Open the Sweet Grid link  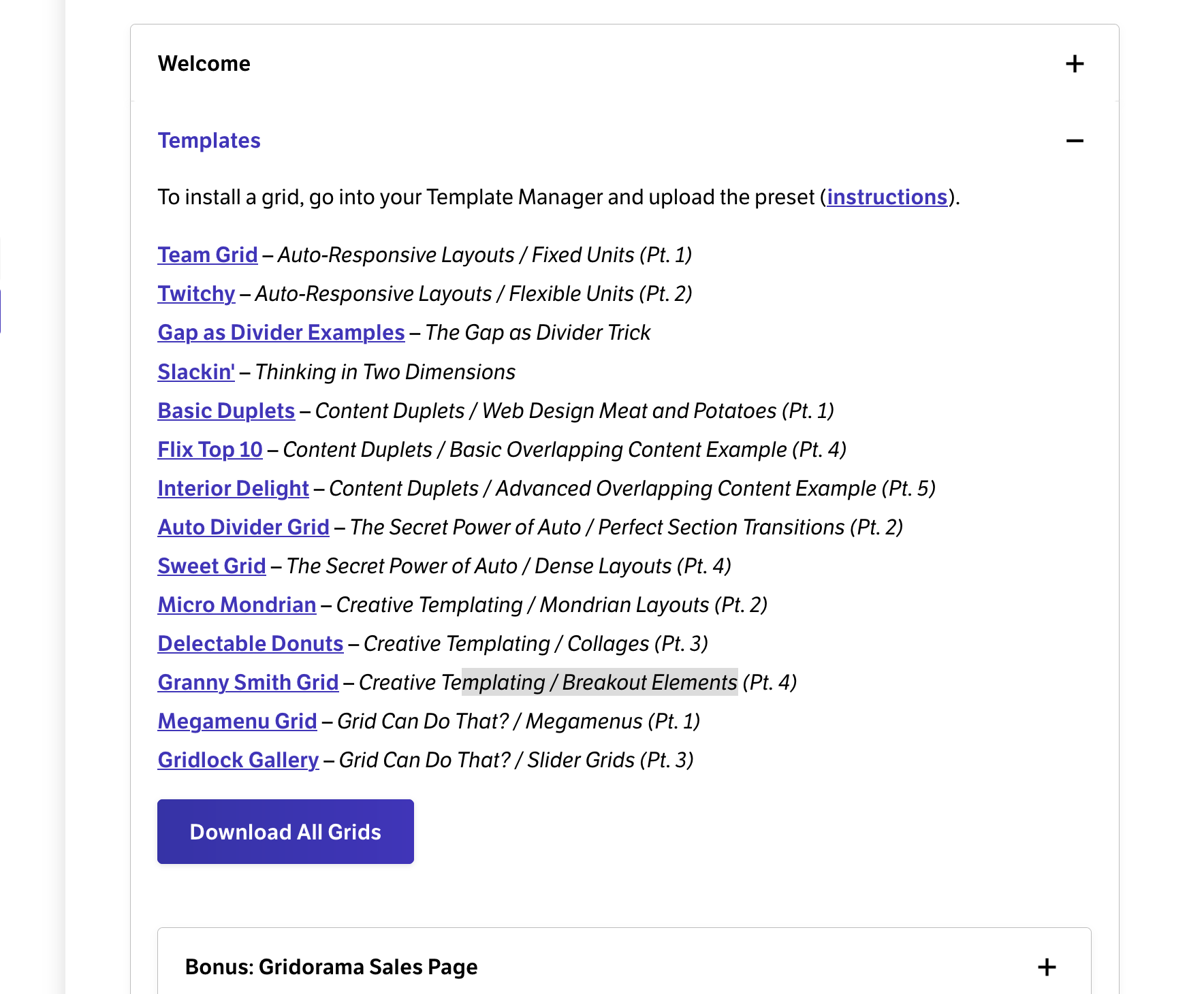(x=212, y=566)
